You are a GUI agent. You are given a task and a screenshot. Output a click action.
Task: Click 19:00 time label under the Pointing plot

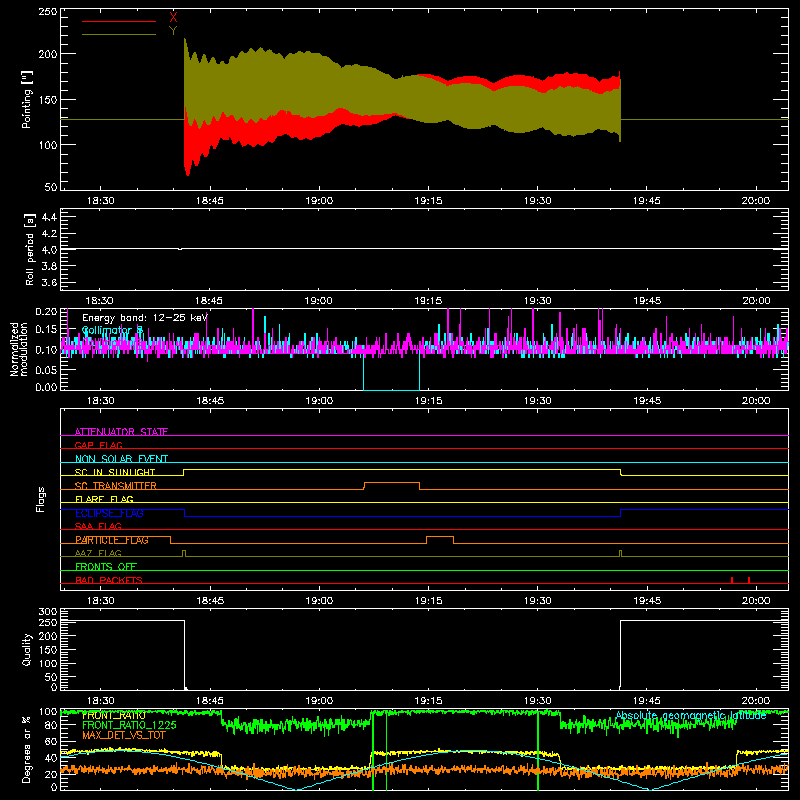[x=319, y=201]
